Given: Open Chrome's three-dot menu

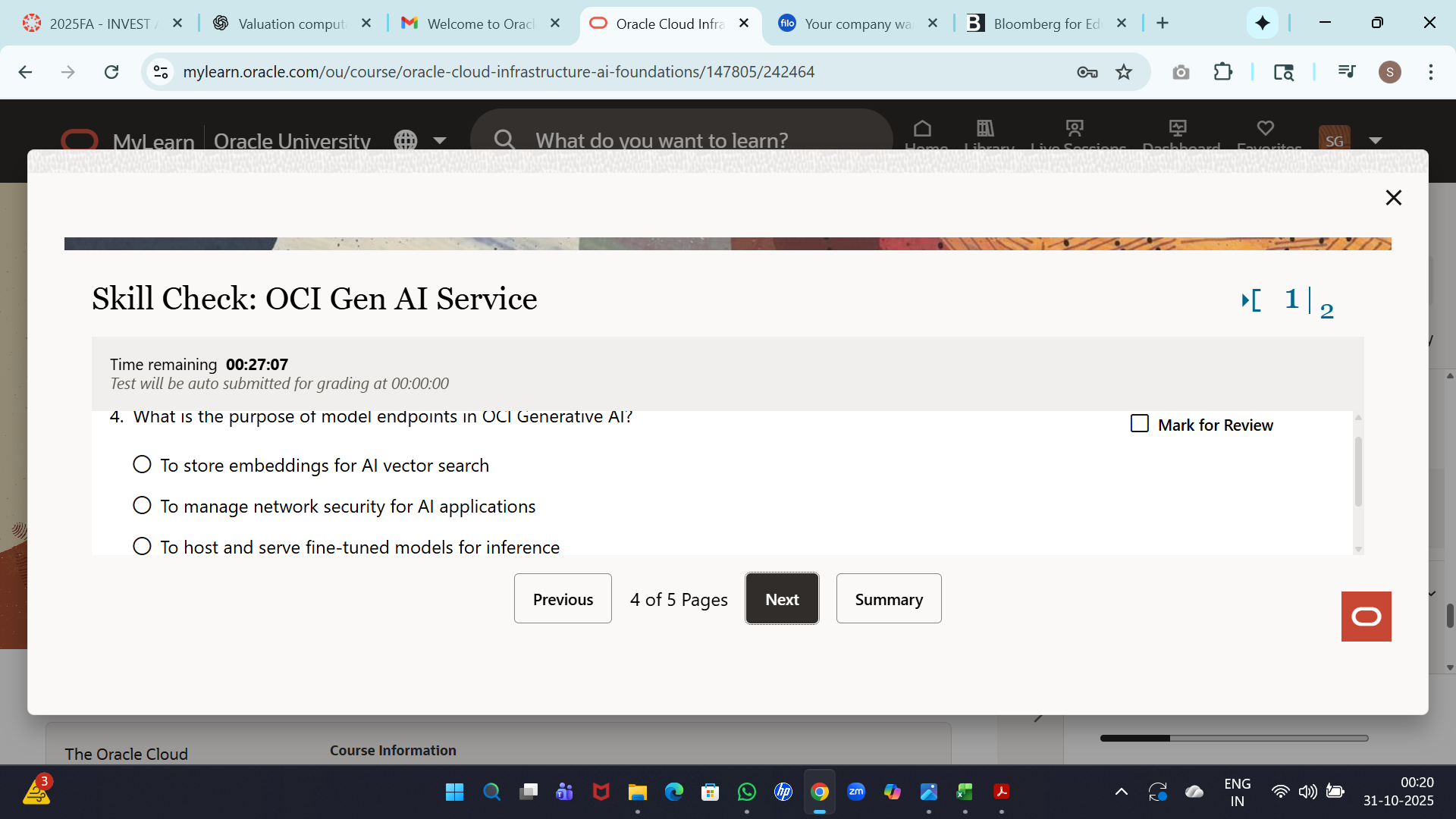Looking at the screenshot, I should click(x=1432, y=72).
